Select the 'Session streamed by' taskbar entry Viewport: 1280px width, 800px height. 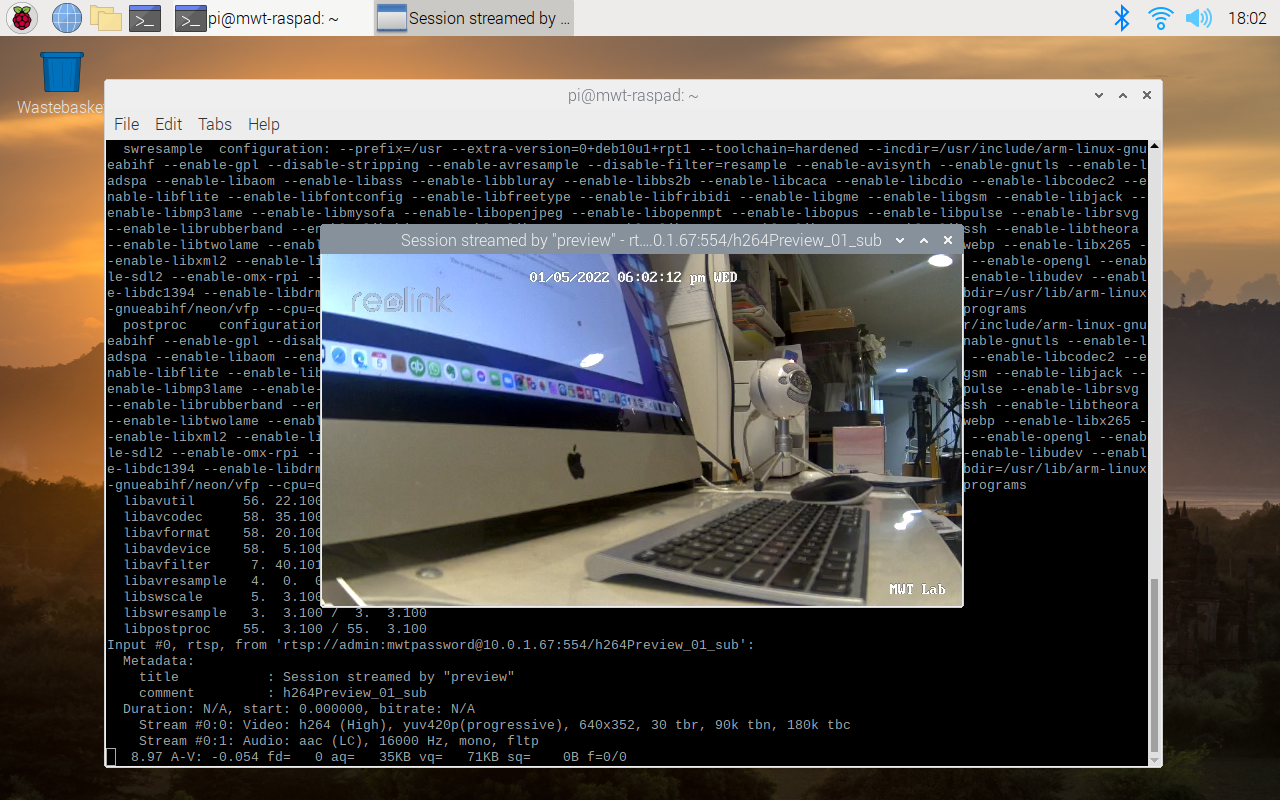coord(474,18)
